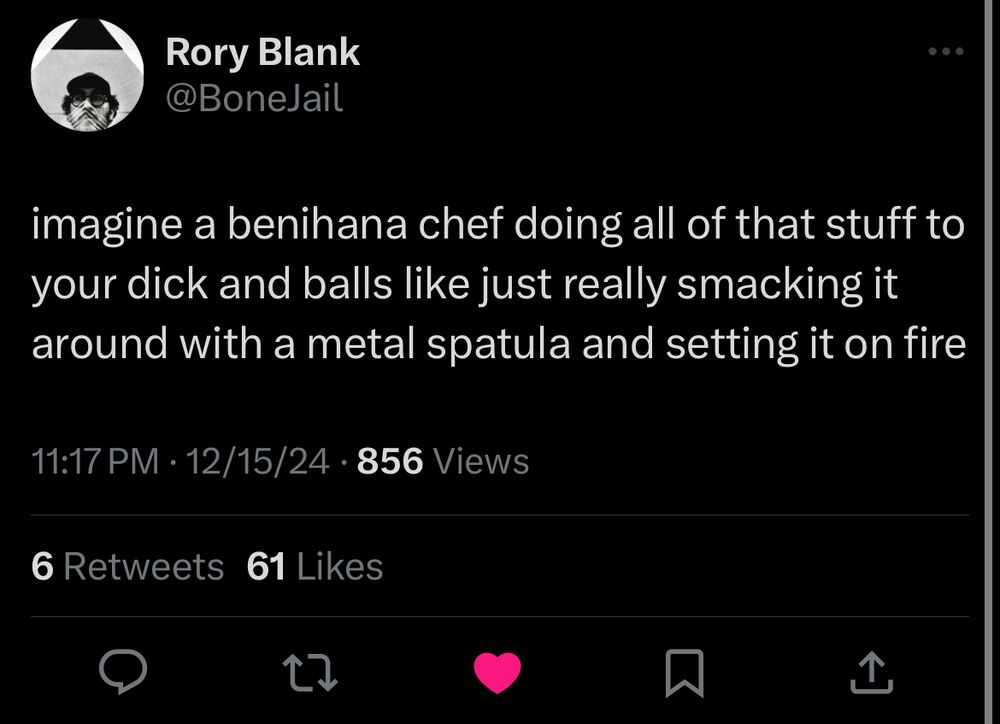Open the @BoneJail handle link
This screenshot has width=1000, height=724.
click(x=254, y=98)
